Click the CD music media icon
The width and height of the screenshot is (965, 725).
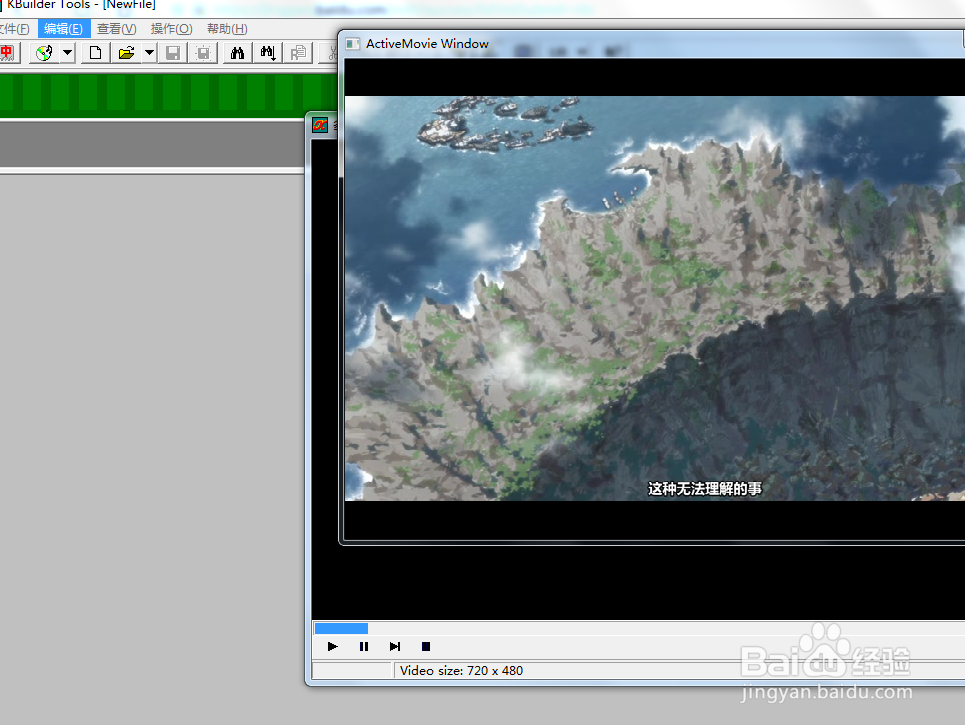tap(44, 53)
